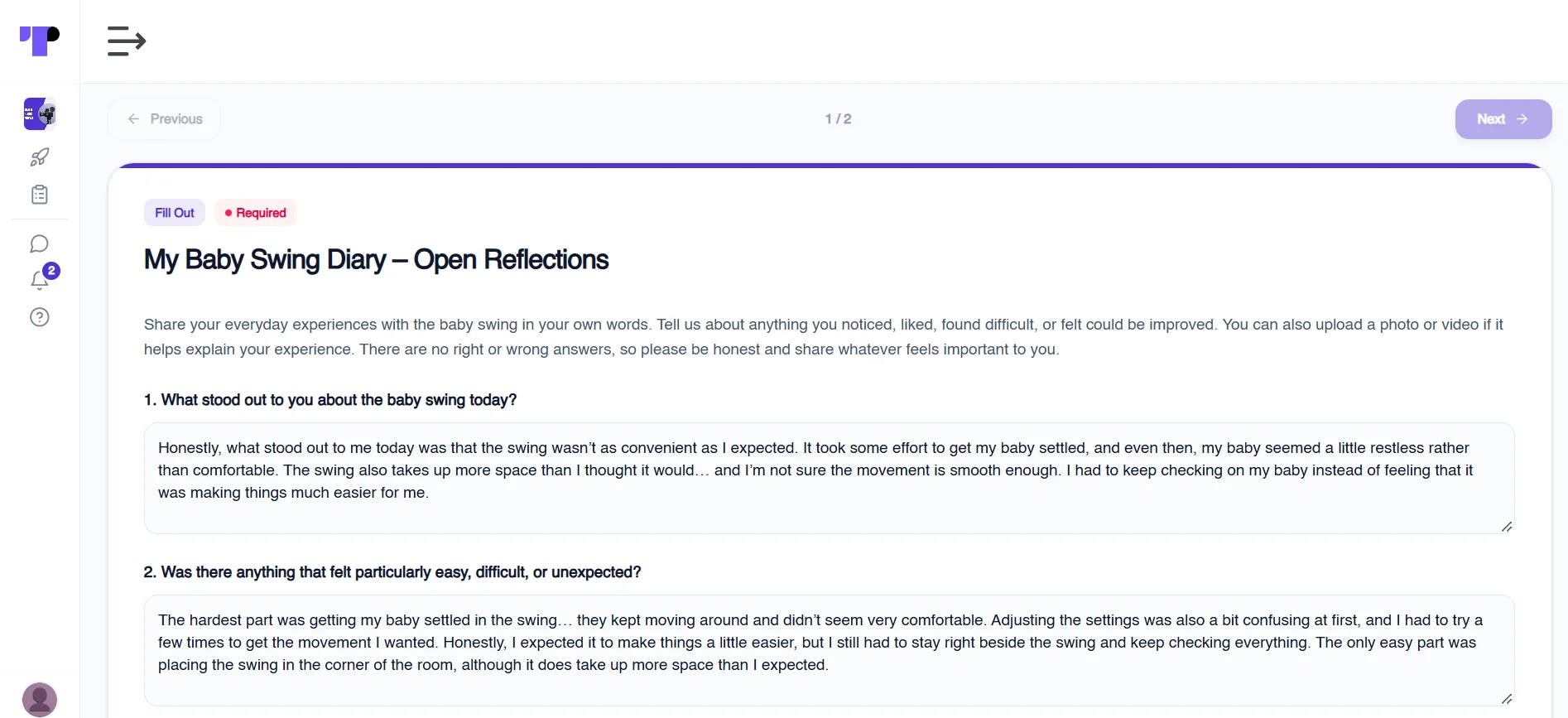Click question label 'Was there anything that felt'
This screenshot has width=1568, height=718.
pyautogui.click(x=392, y=572)
